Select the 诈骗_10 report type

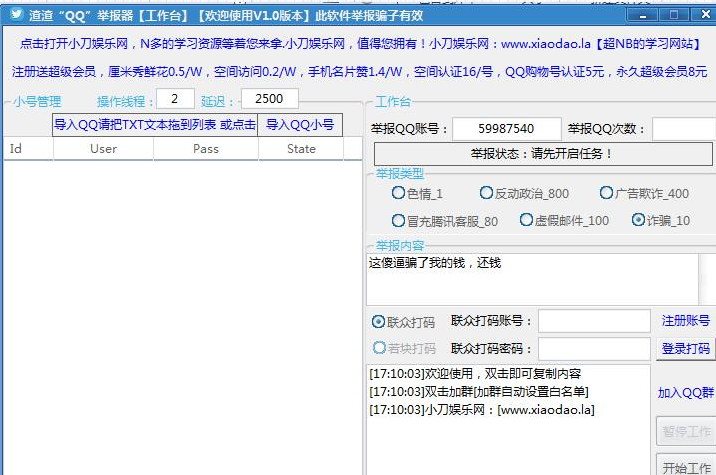(661, 220)
